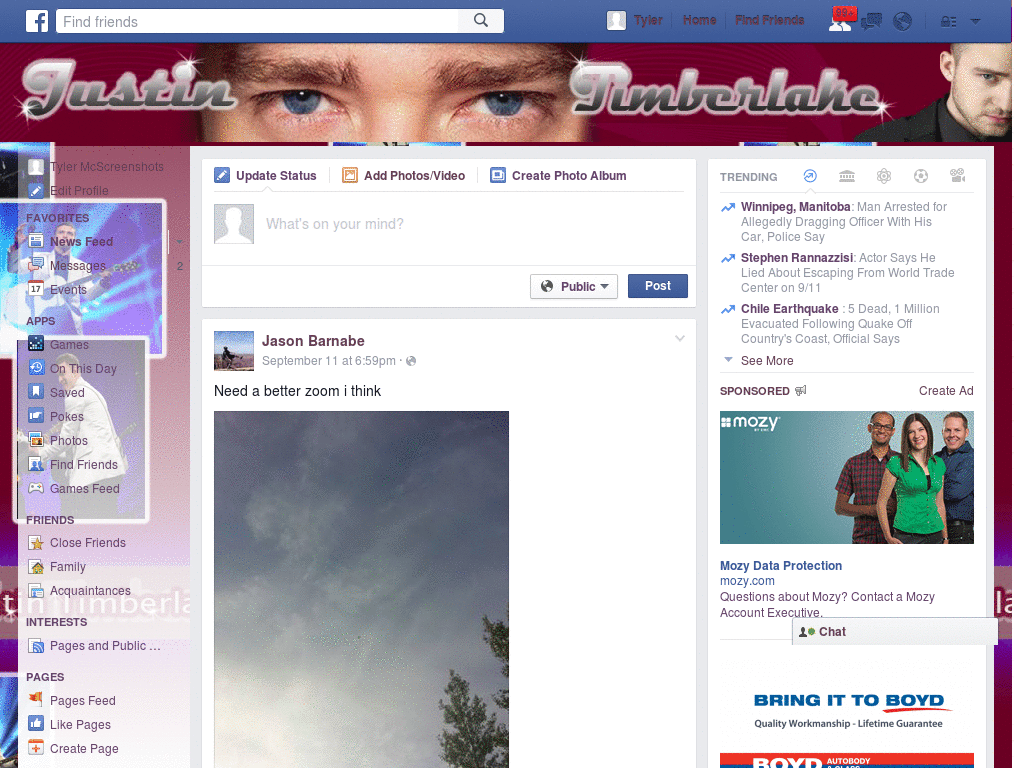This screenshot has width=1024, height=768.
Task: Click the Update Status pencil icon
Action: (x=222, y=175)
